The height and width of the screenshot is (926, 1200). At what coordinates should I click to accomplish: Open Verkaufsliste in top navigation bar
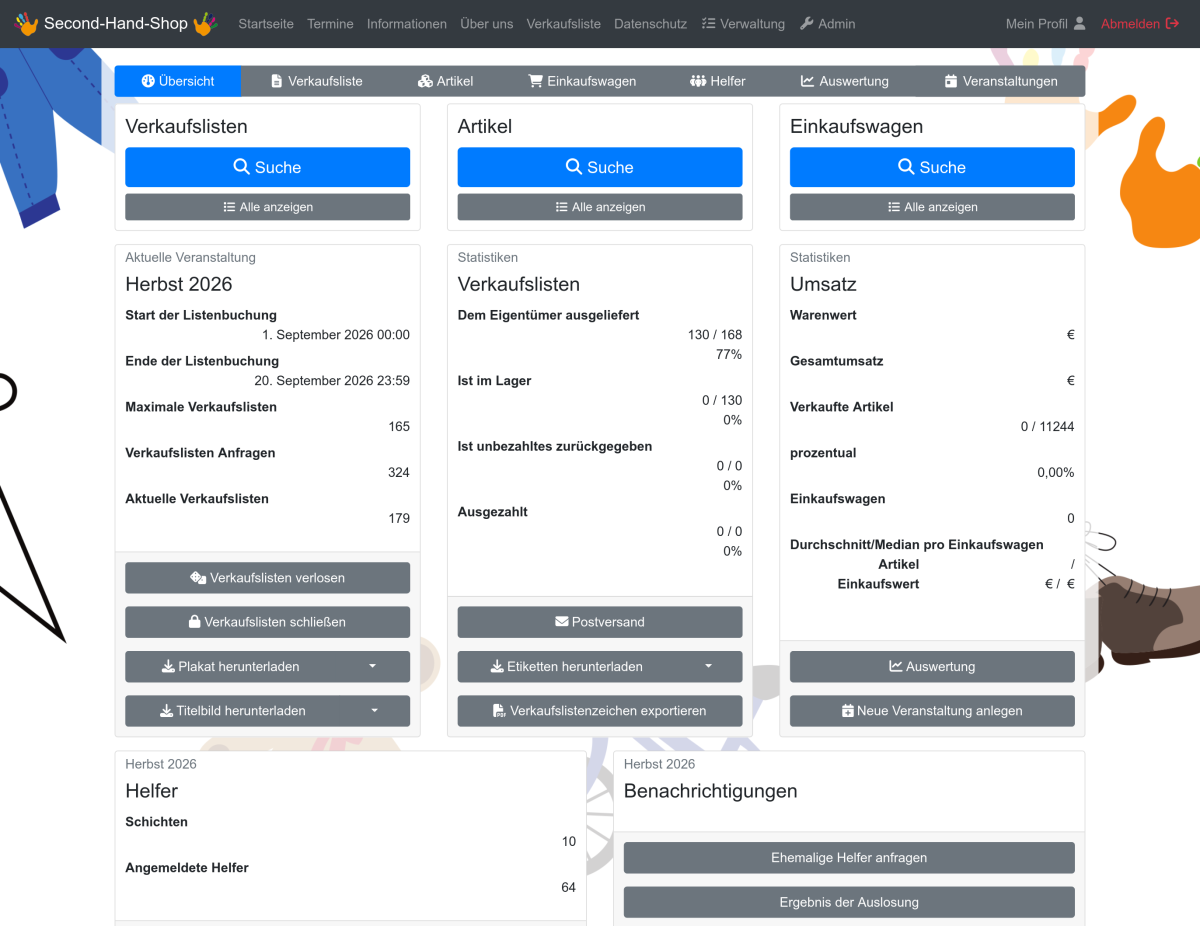564,24
